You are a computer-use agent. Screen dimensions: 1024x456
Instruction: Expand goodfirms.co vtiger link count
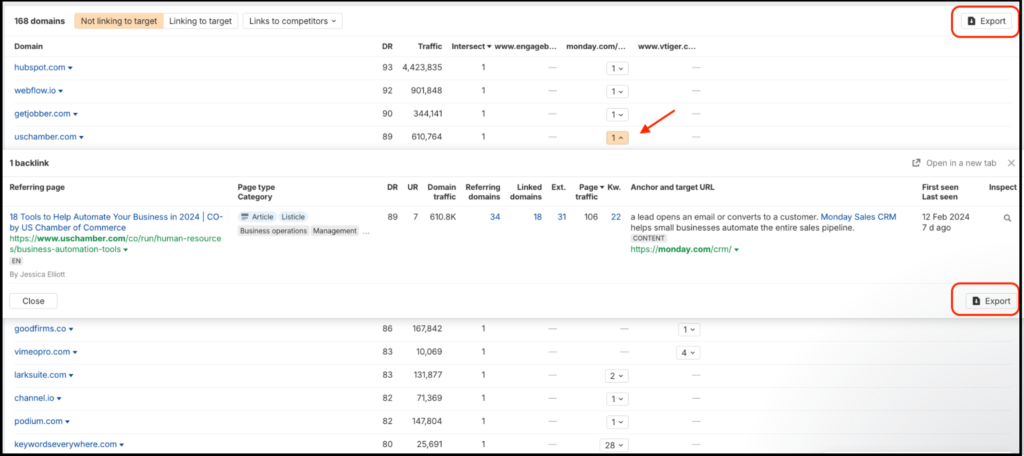(688, 329)
